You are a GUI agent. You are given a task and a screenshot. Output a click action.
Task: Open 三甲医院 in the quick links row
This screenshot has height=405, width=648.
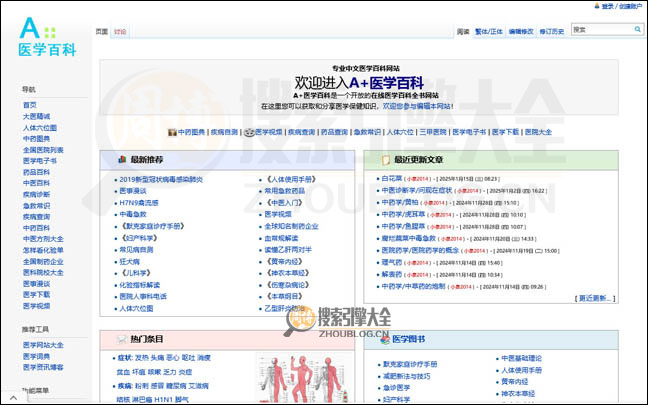tap(433, 132)
